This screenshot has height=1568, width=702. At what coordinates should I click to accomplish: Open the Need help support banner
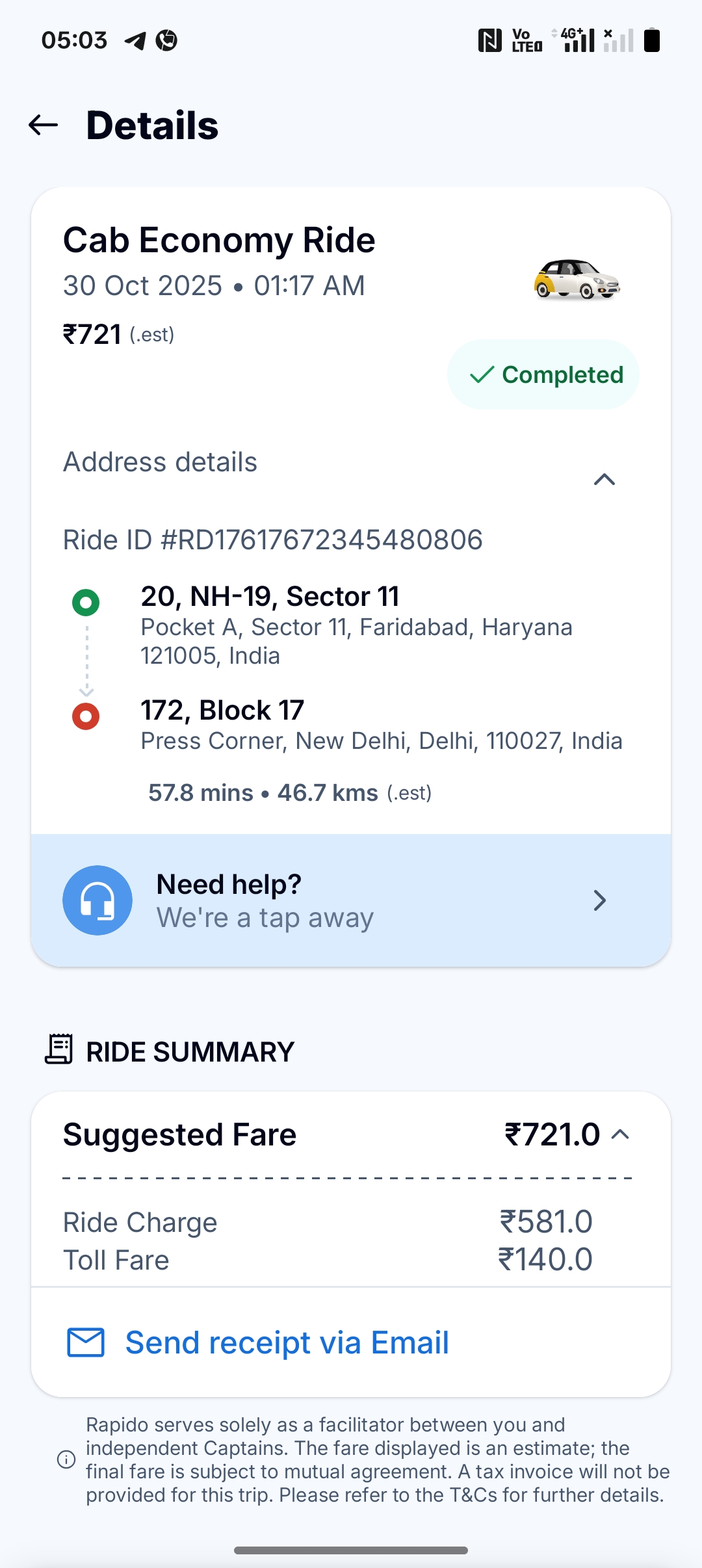tap(351, 900)
